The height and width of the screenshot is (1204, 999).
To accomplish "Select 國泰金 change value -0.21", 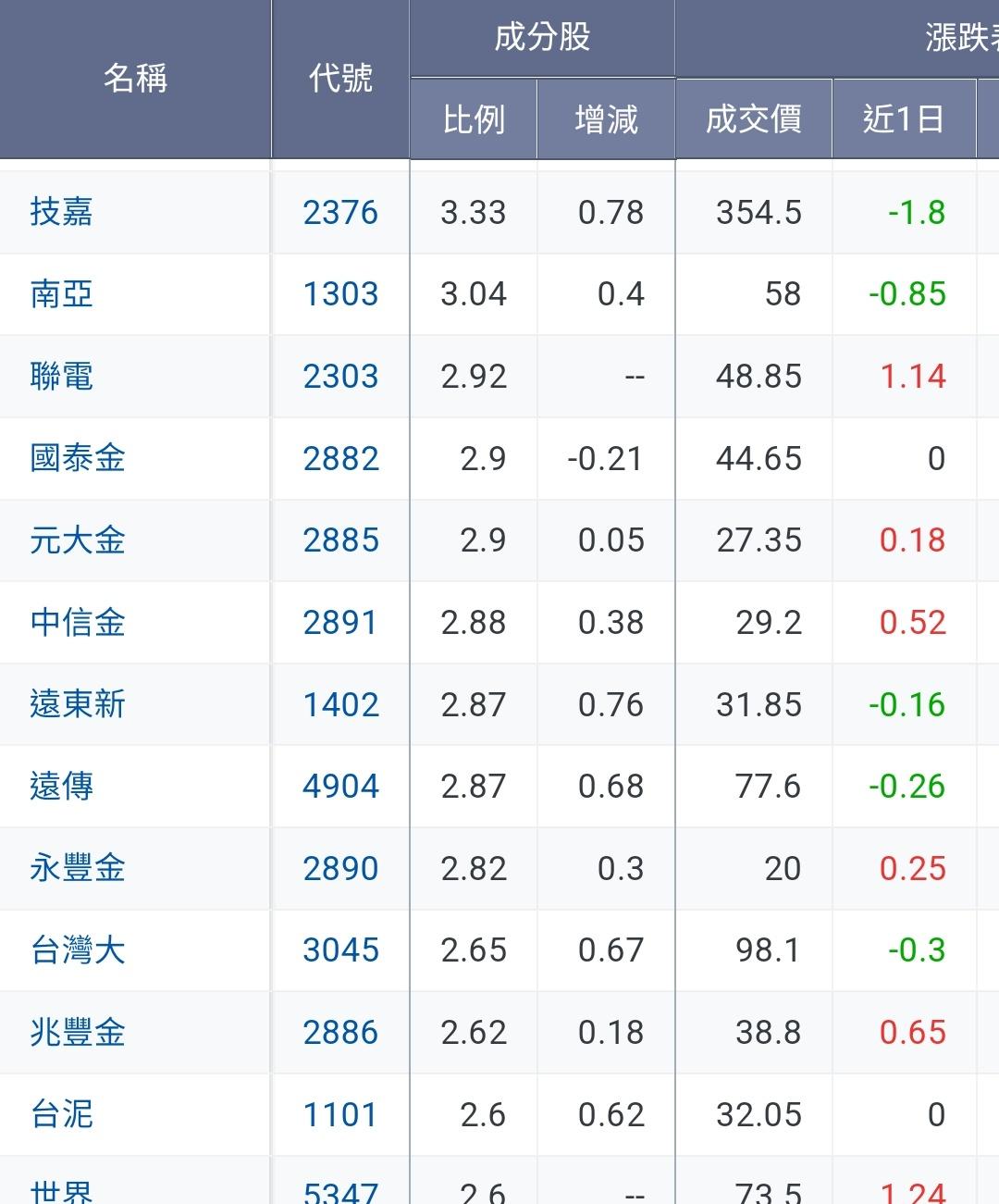I will [605, 459].
